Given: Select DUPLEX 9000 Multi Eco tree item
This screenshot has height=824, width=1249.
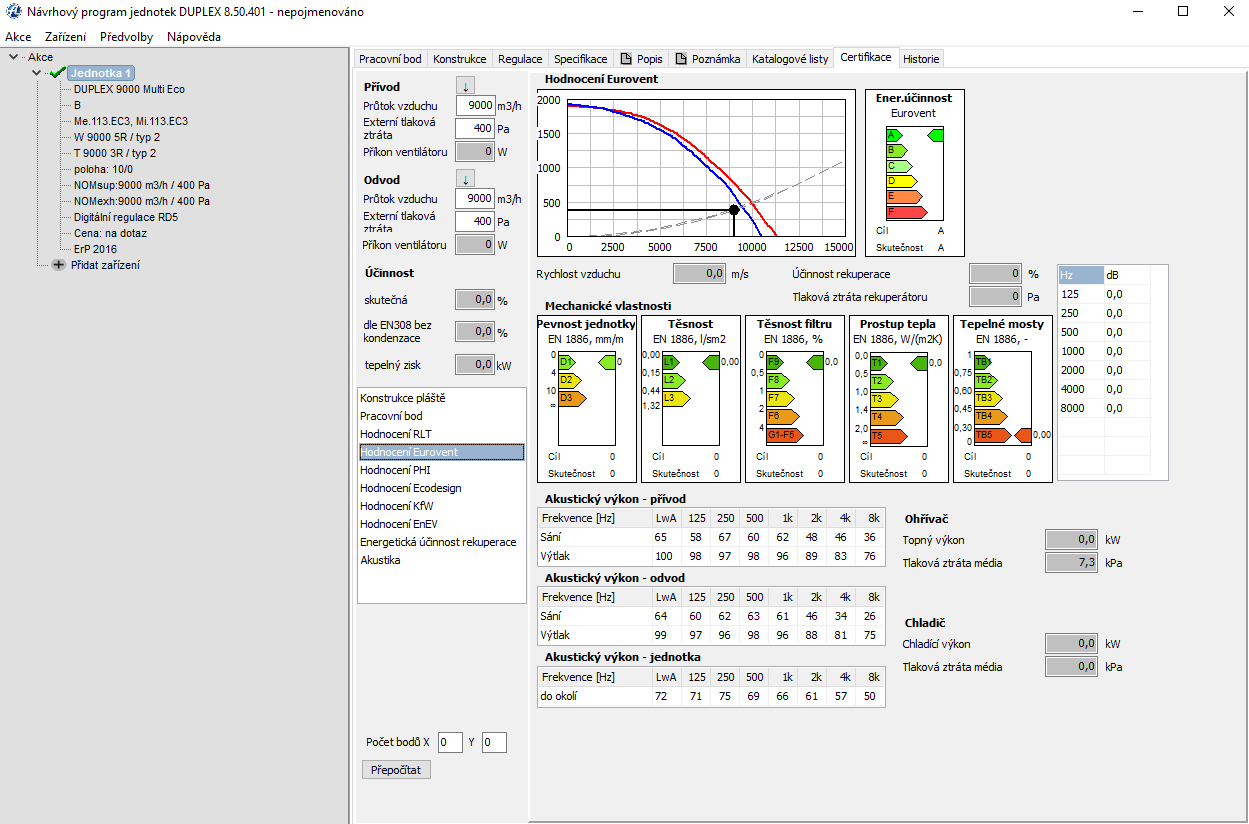Looking at the screenshot, I should point(129,89).
